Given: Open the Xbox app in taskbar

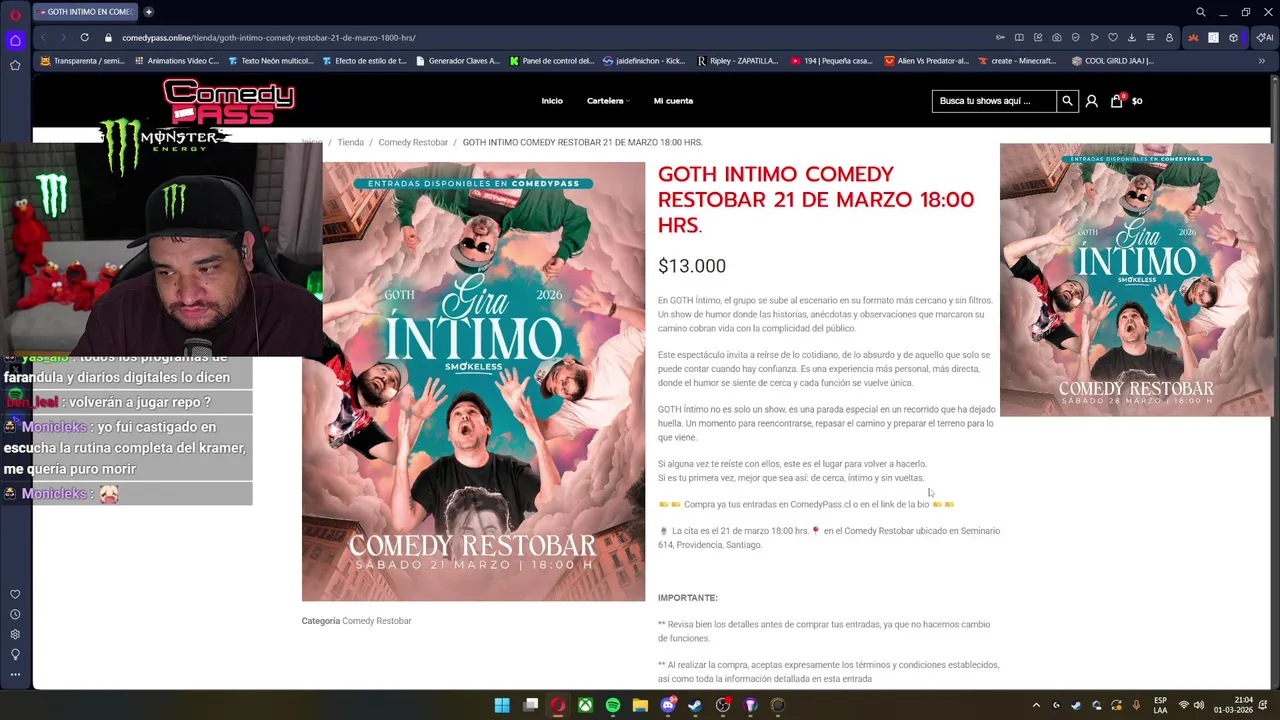Looking at the screenshot, I should (585, 705).
